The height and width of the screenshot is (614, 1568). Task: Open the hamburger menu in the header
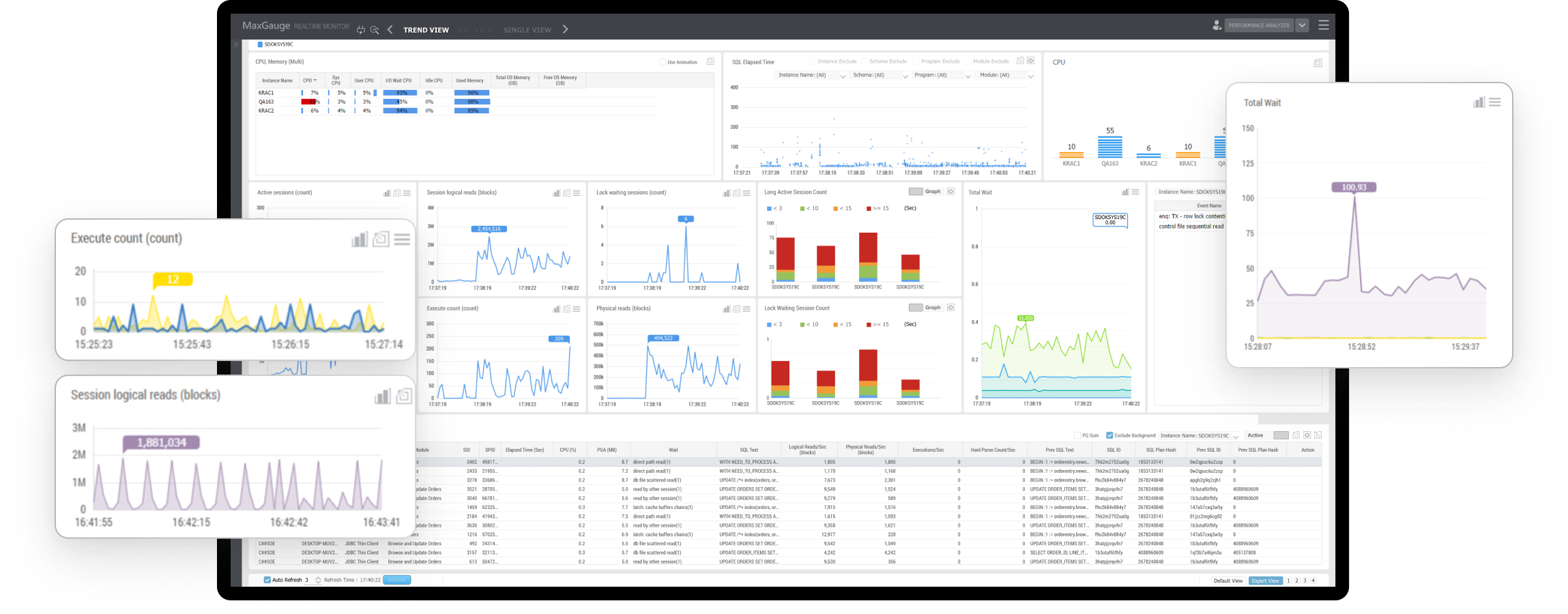pyautogui.click(x=1323, y=25)
